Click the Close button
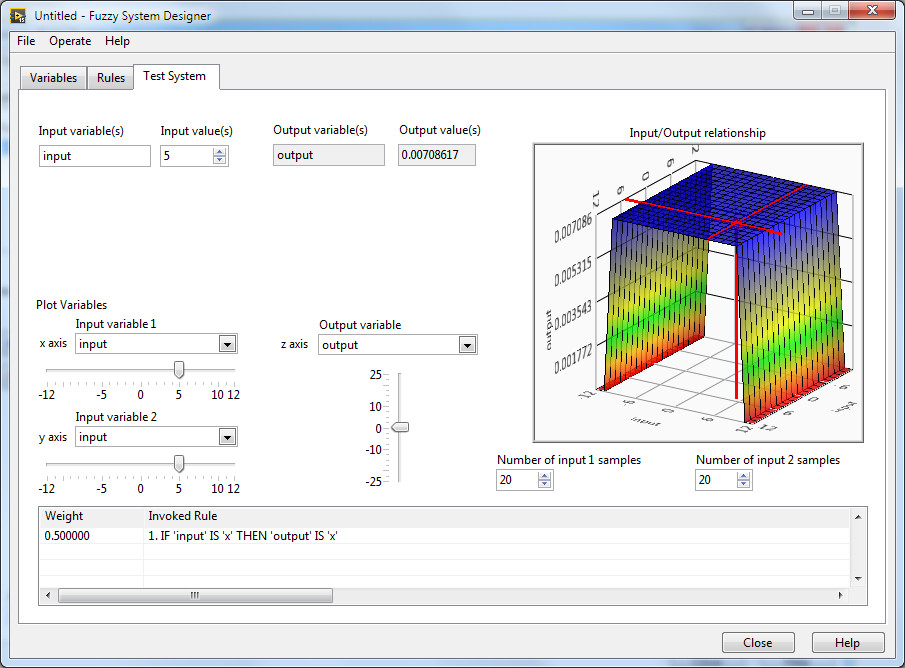Viewport: 905px width, 668px height. point(758,643)
